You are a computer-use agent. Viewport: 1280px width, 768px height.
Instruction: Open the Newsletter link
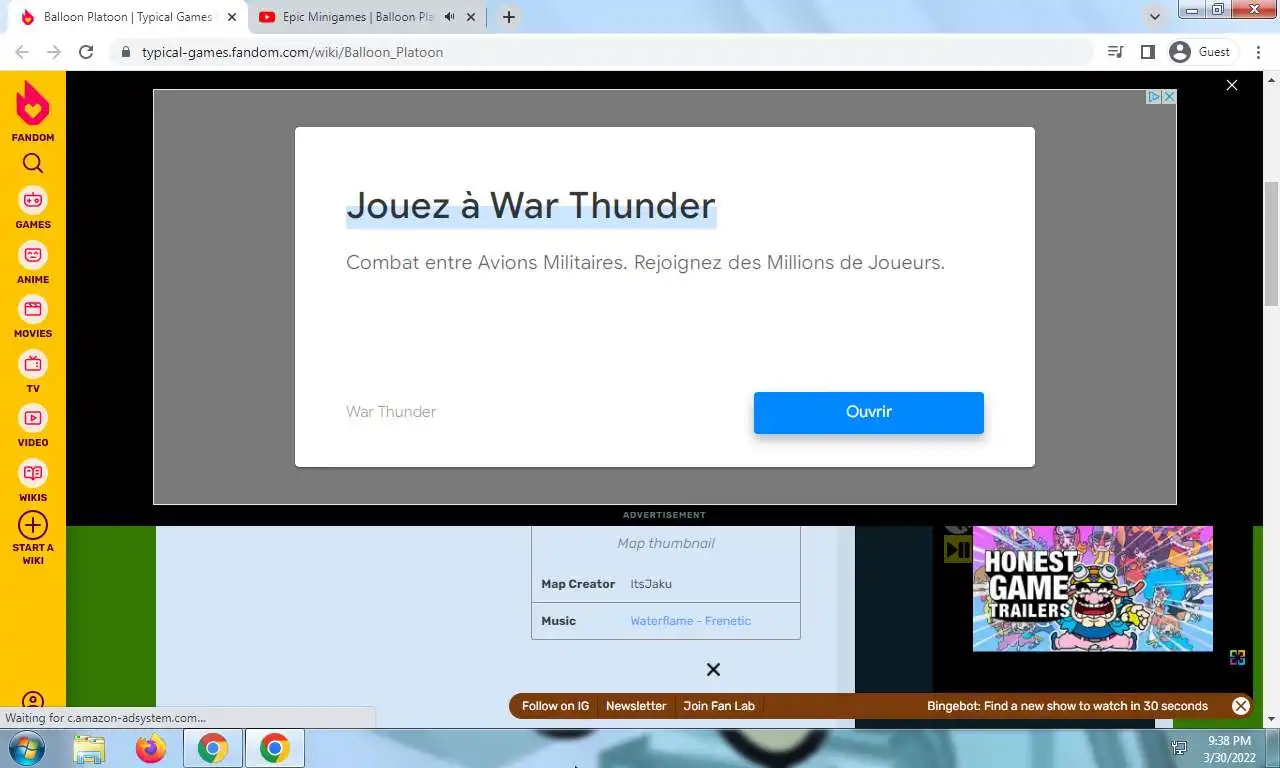(x=636, y=706)
